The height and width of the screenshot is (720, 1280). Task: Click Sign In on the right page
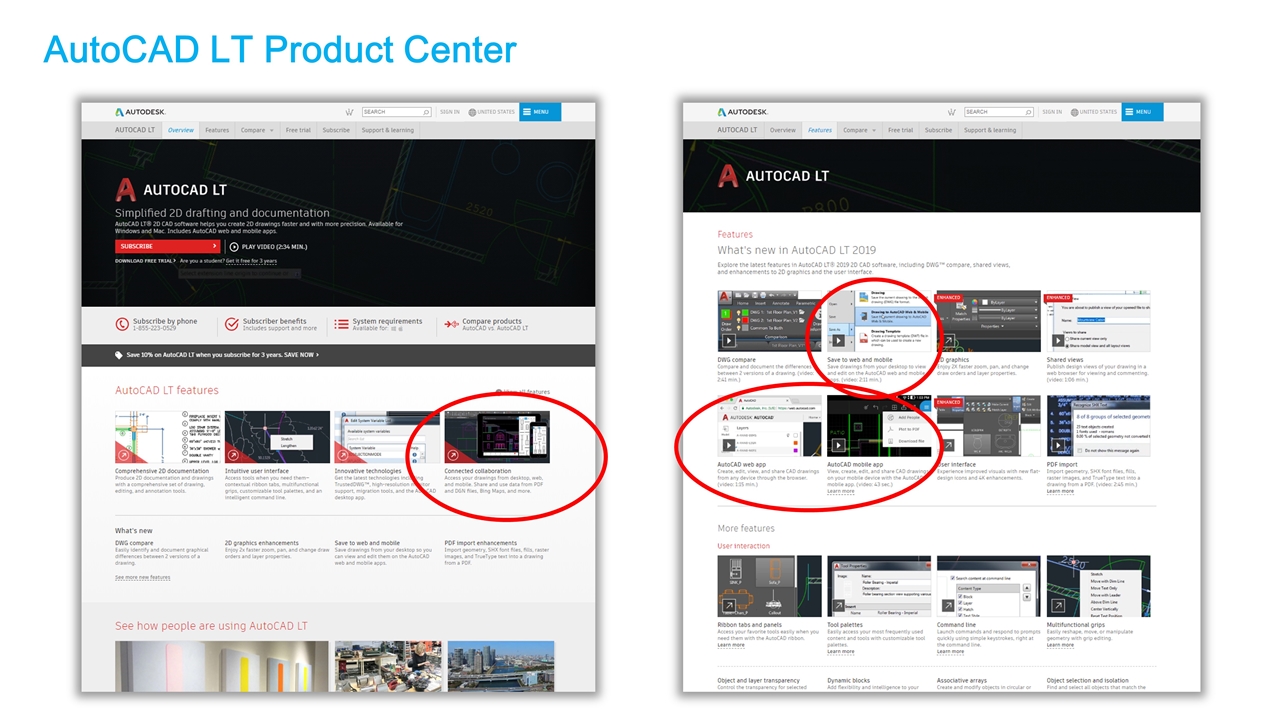pyautogui.click(x=1052, y=112)
